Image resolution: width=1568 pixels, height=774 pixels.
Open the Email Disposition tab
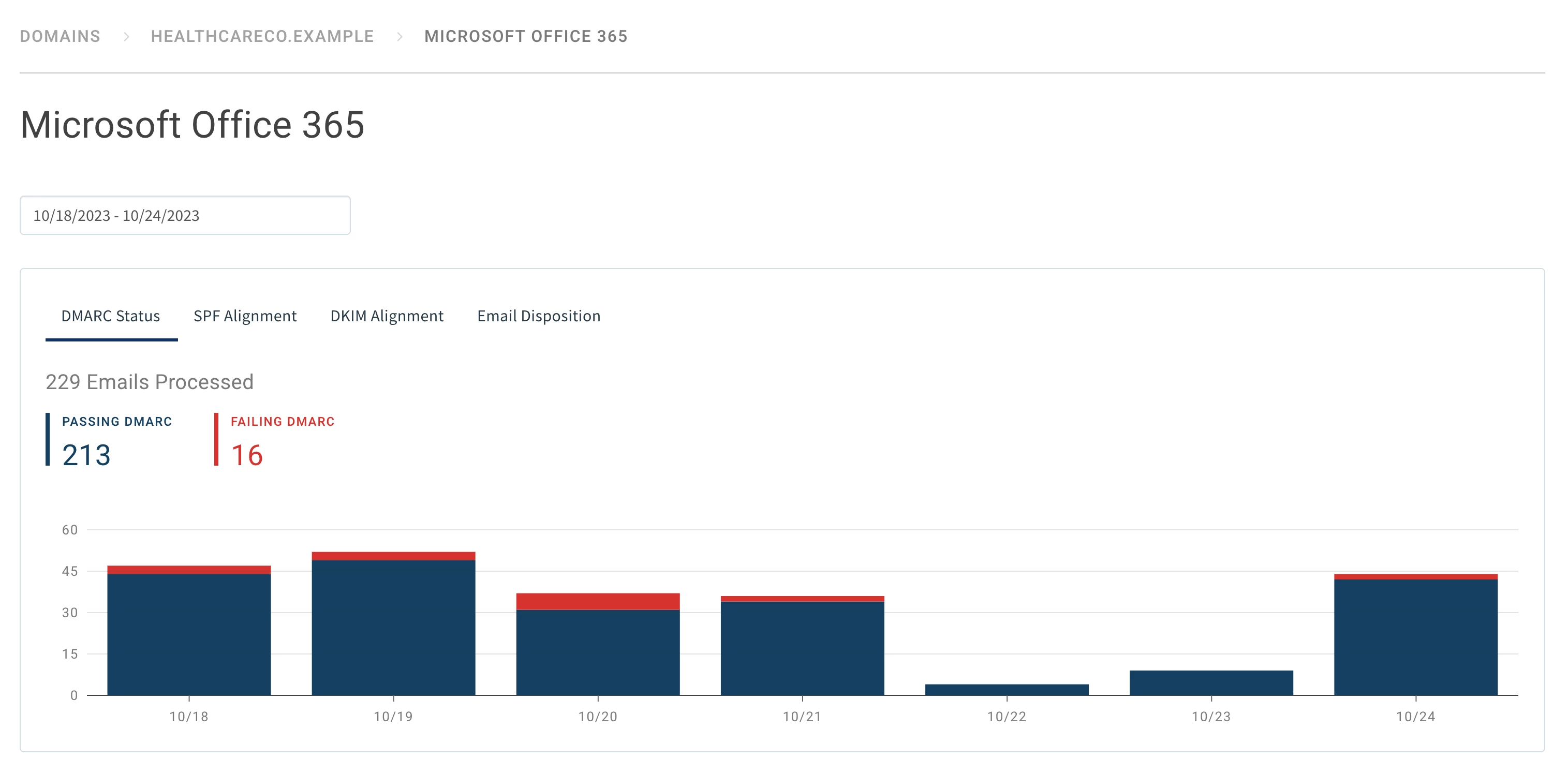click(x=538, y=316)
